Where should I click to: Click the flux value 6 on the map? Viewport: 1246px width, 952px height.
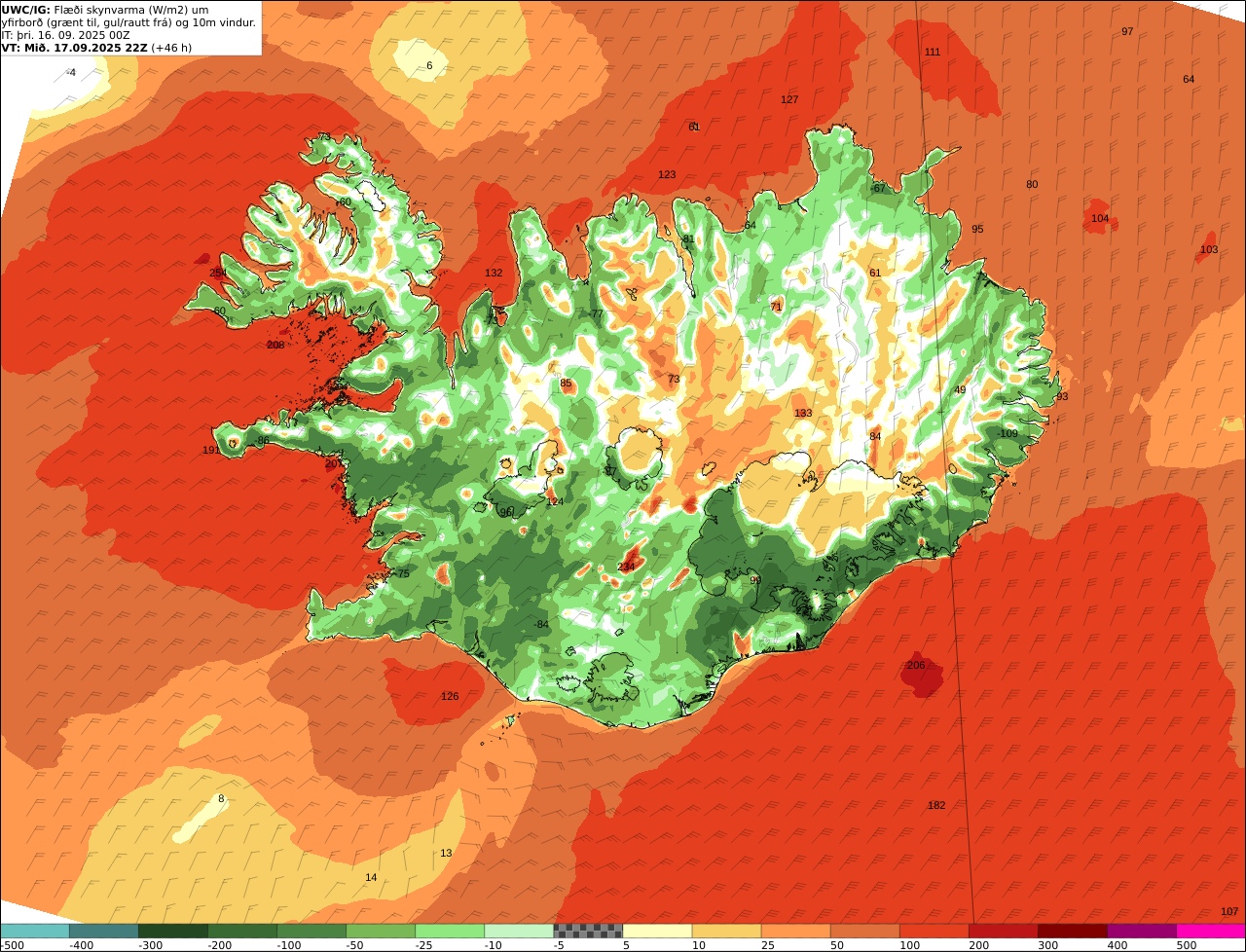(429, 65)
